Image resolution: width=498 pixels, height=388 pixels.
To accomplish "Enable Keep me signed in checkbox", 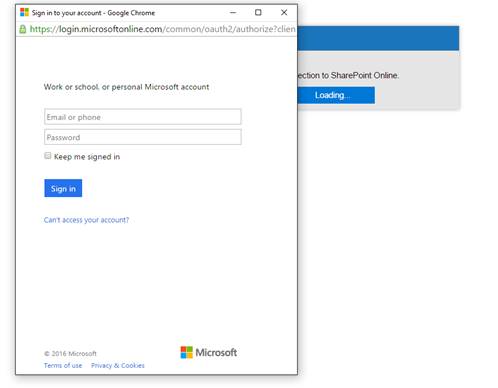I will tap(48, 156).
